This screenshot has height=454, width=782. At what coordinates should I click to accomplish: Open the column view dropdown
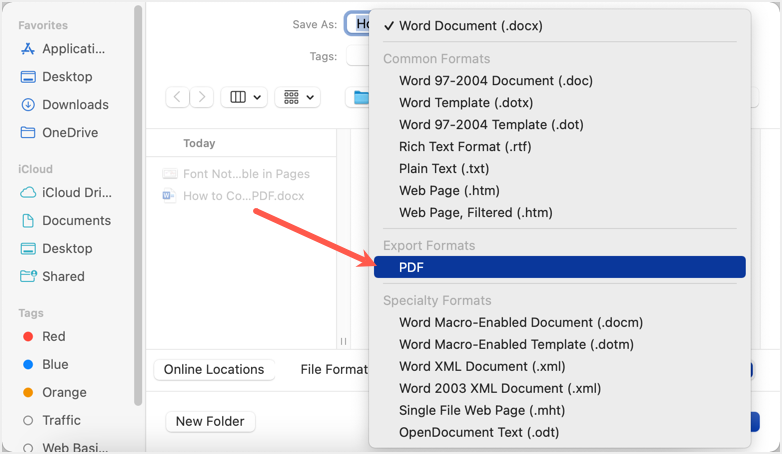point(244,97)
